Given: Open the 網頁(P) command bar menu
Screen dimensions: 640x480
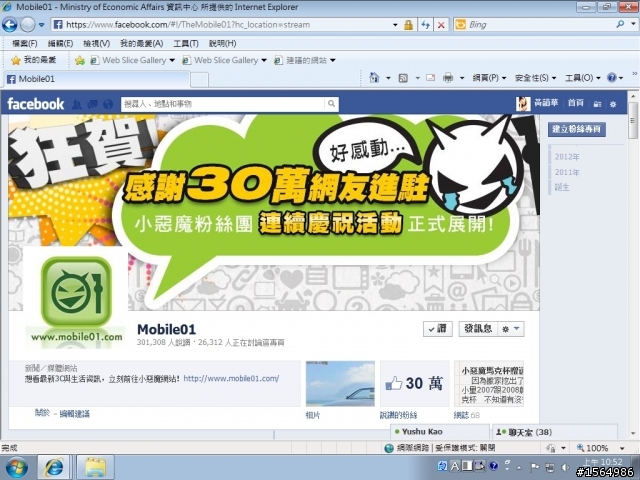Looking at the screenshot, I should click(x=489, y=78).
